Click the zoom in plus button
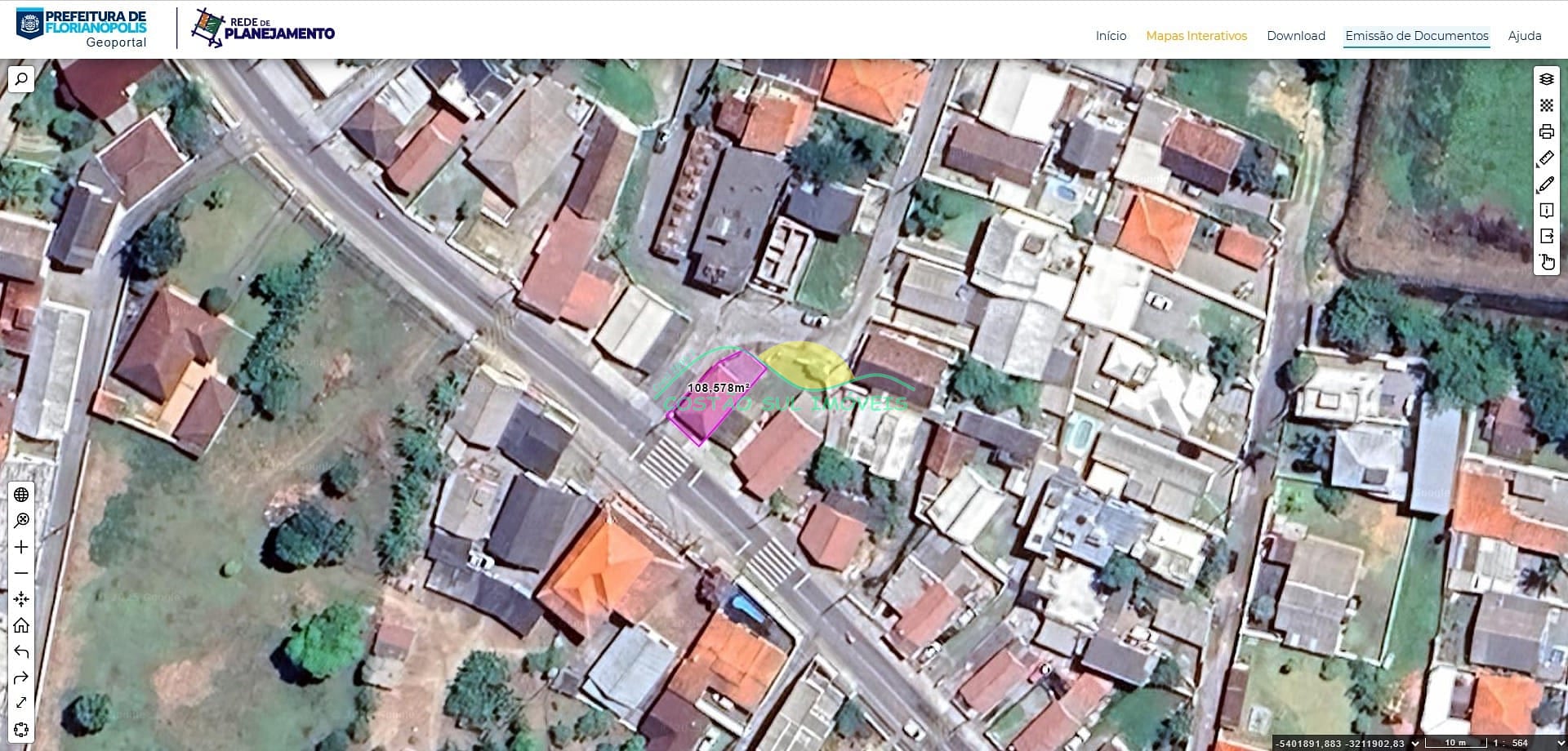Image resolution: width=1568 pixels, height=751 pixels. (21, 547)
